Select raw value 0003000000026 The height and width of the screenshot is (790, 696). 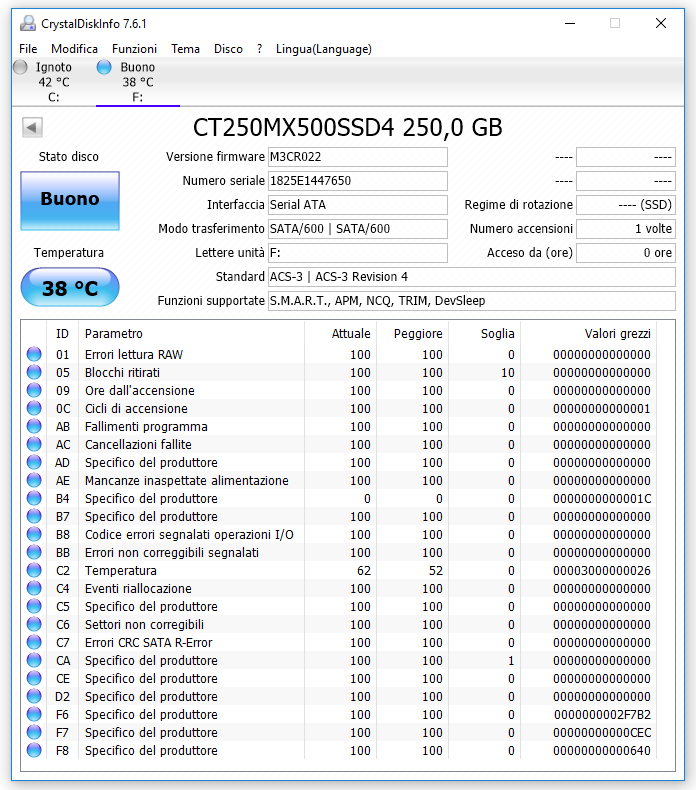pos(602,570)
